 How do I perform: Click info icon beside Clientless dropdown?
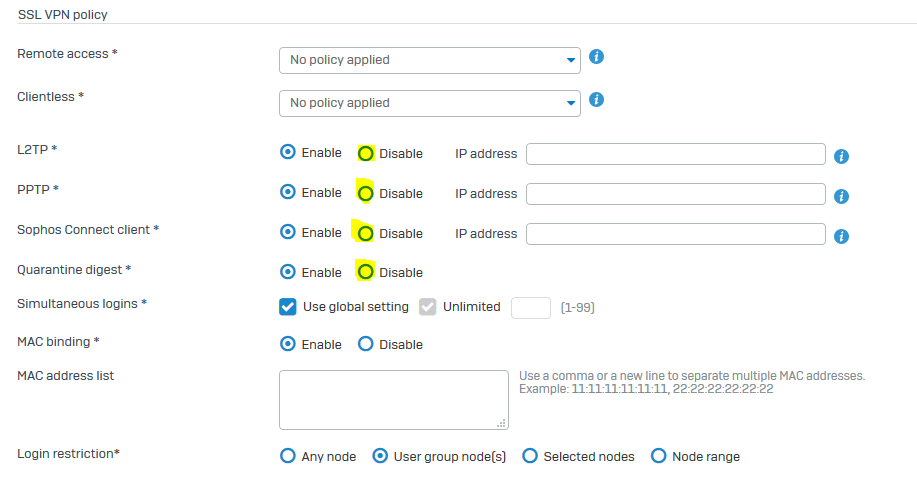click(596, 100)
